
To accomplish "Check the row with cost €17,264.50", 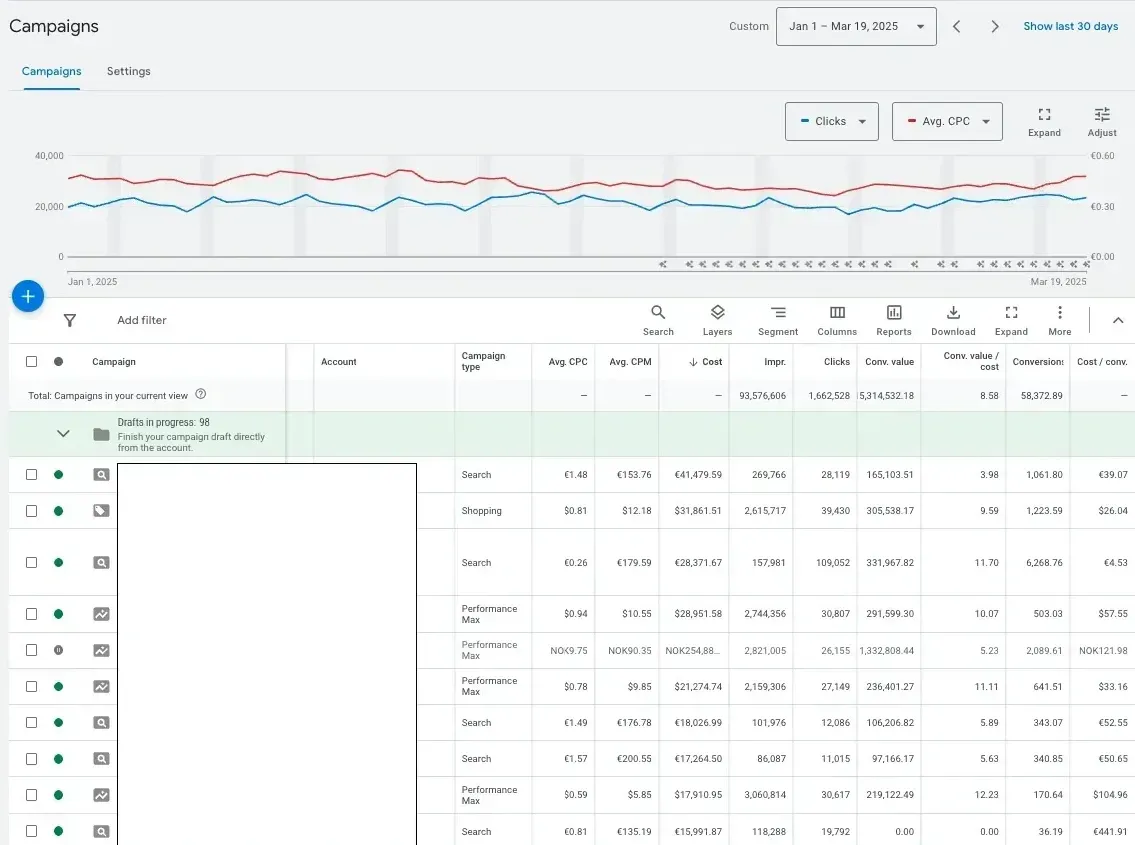I will pyautogui.click(x=31, y=759).
